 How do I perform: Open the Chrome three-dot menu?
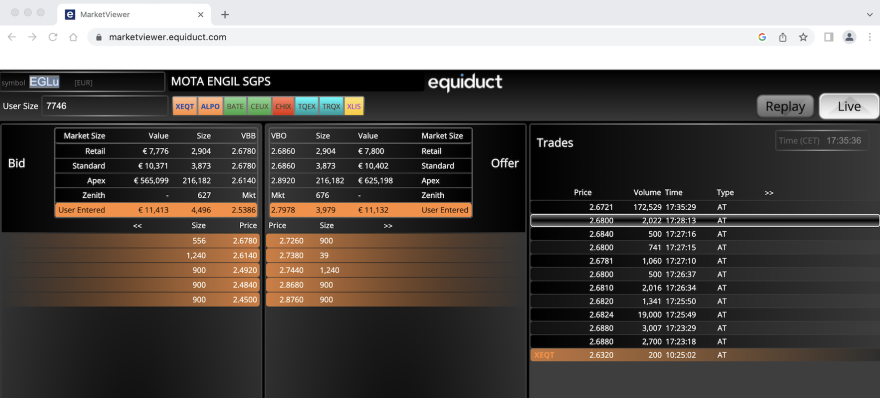click(x=869, y=37)
